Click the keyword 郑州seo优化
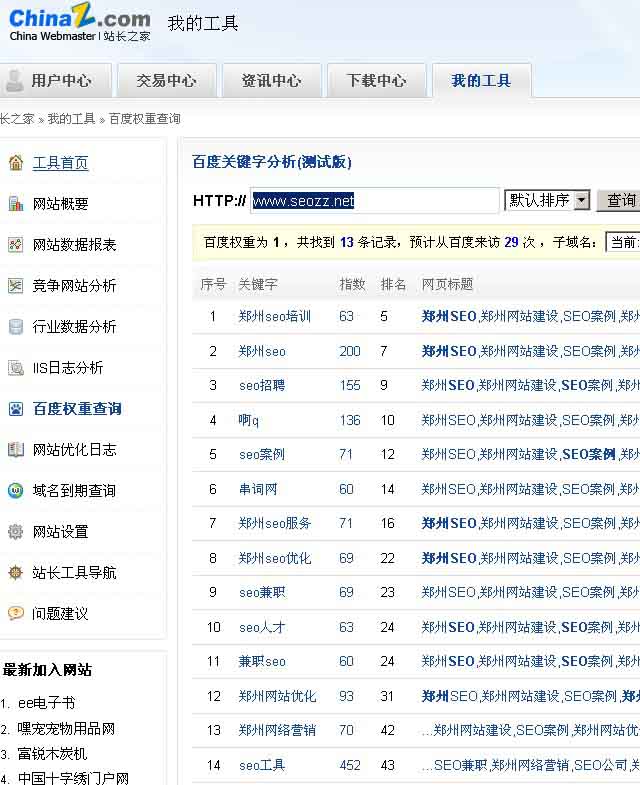 (274, 558)
